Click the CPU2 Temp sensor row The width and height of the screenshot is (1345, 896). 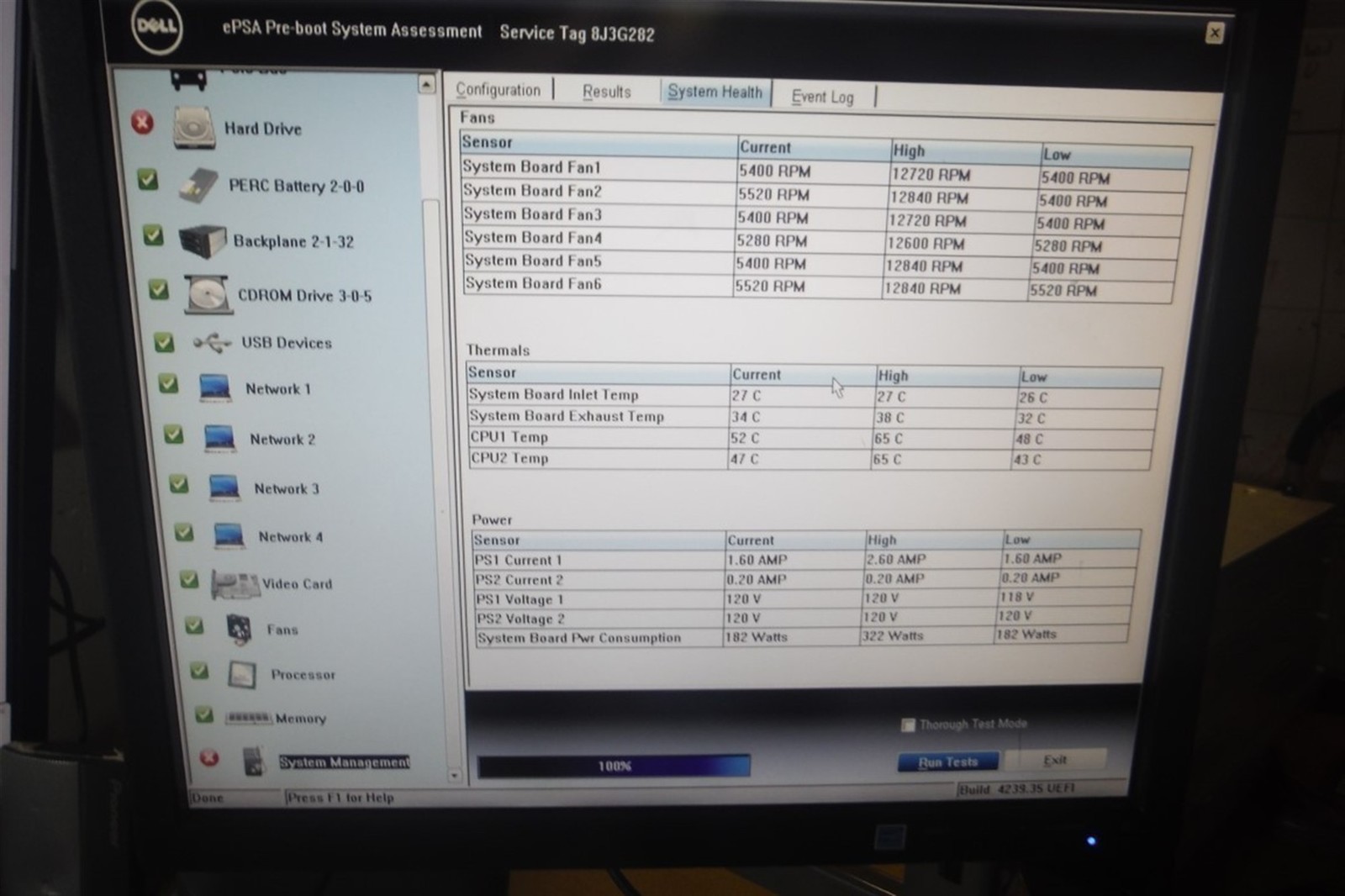click(x=810, y=459)
